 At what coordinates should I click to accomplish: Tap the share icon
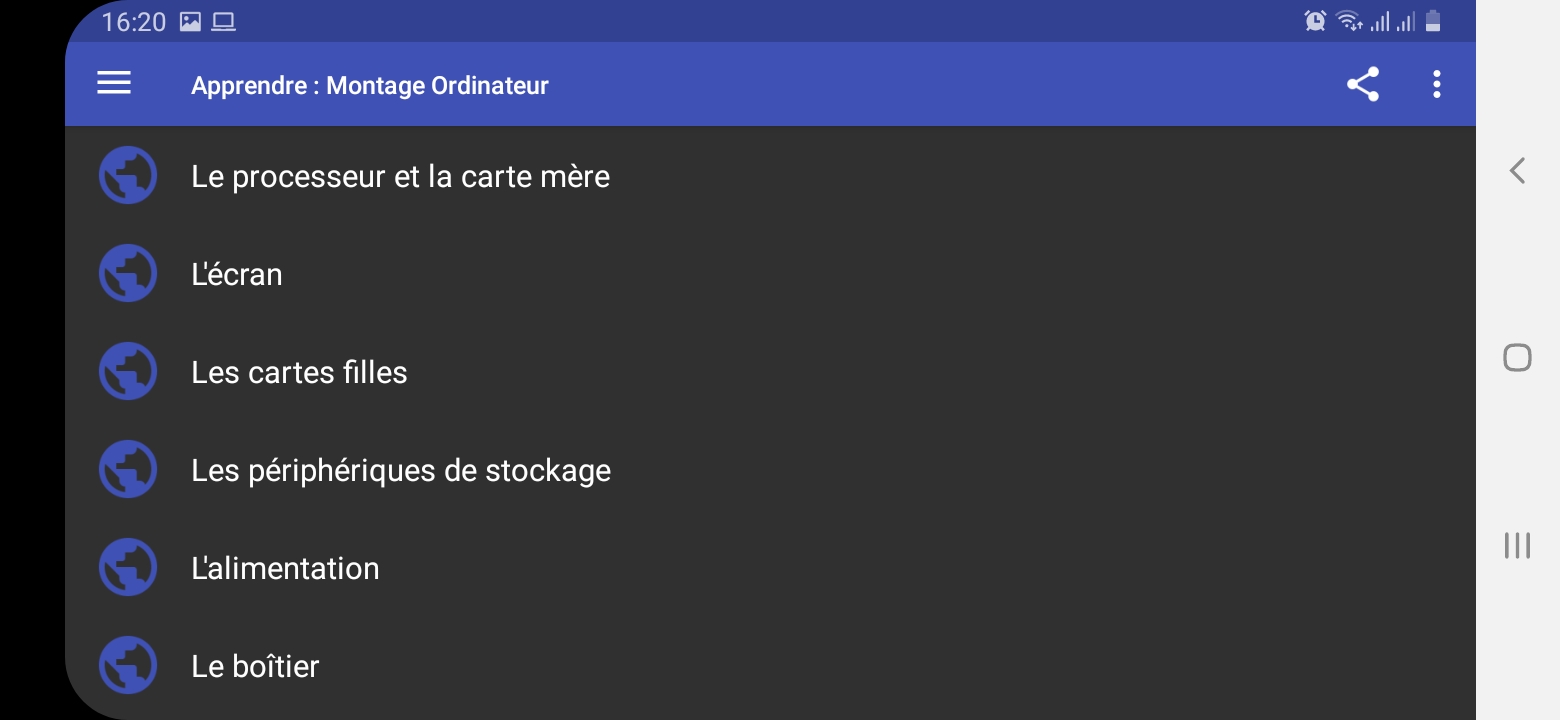tap(1363, 84)
